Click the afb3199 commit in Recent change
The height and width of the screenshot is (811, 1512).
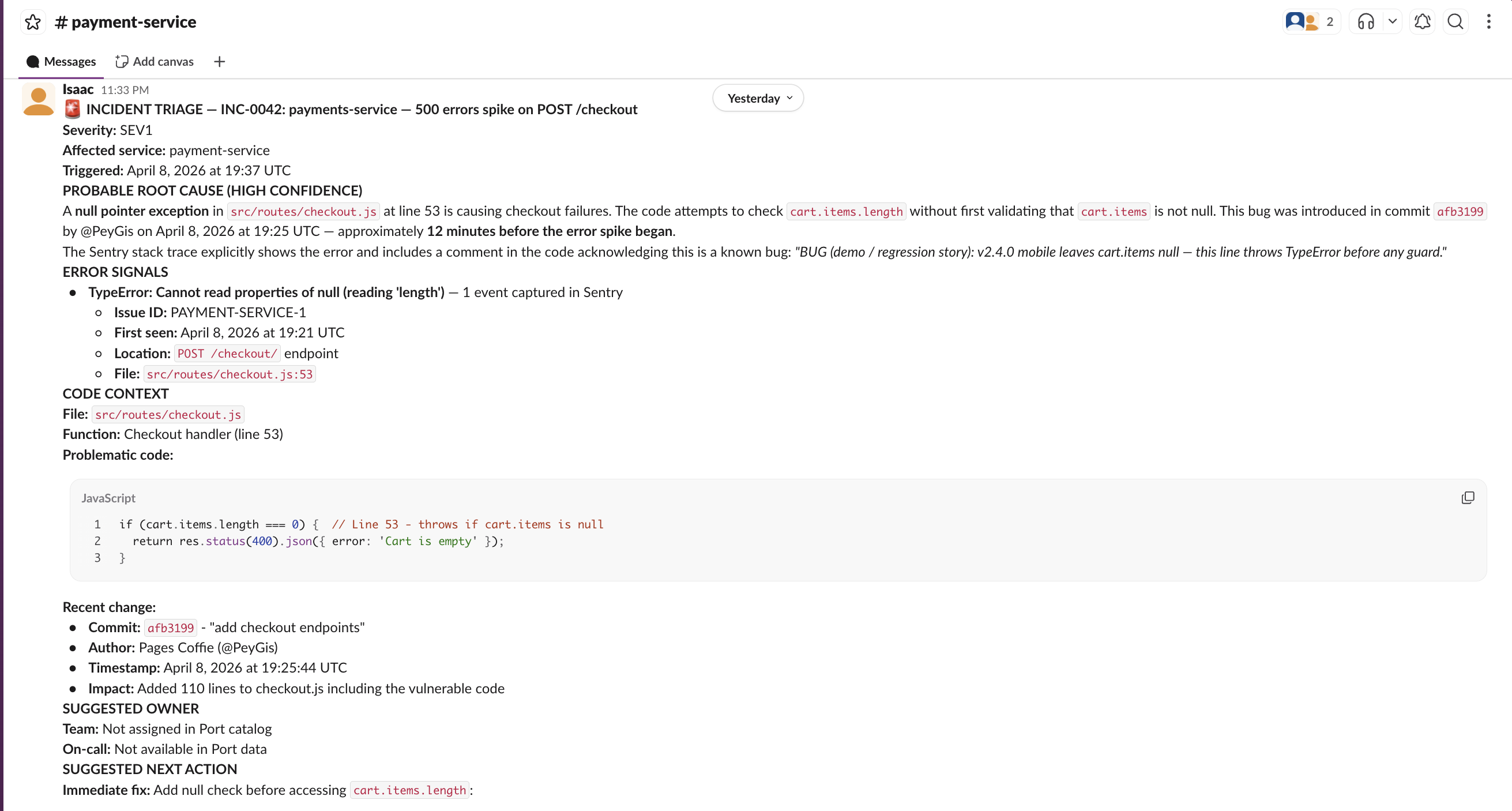coord(170,628)
